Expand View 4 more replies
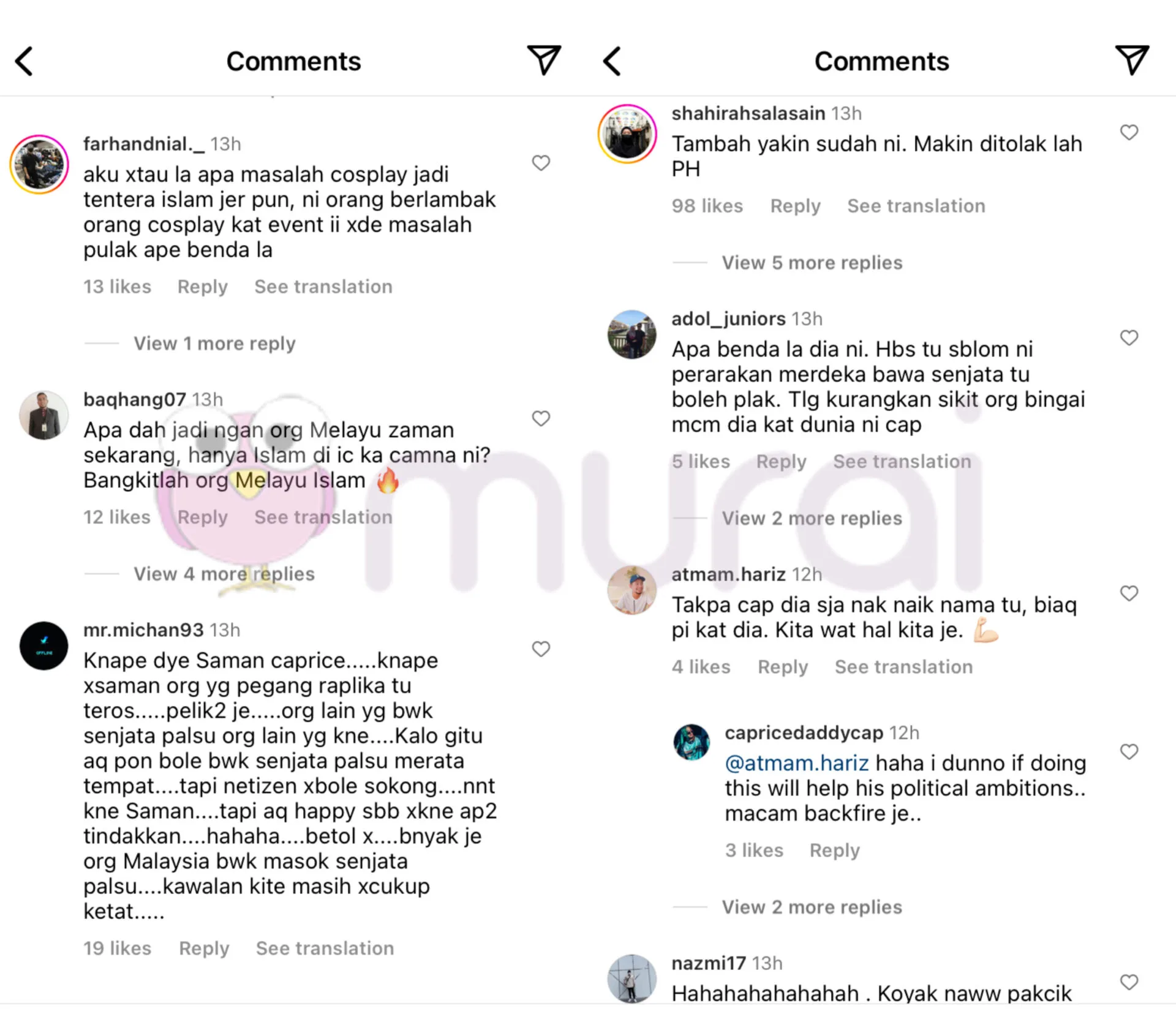This screenshot has width=1176, height=1011. pos(224,574)
